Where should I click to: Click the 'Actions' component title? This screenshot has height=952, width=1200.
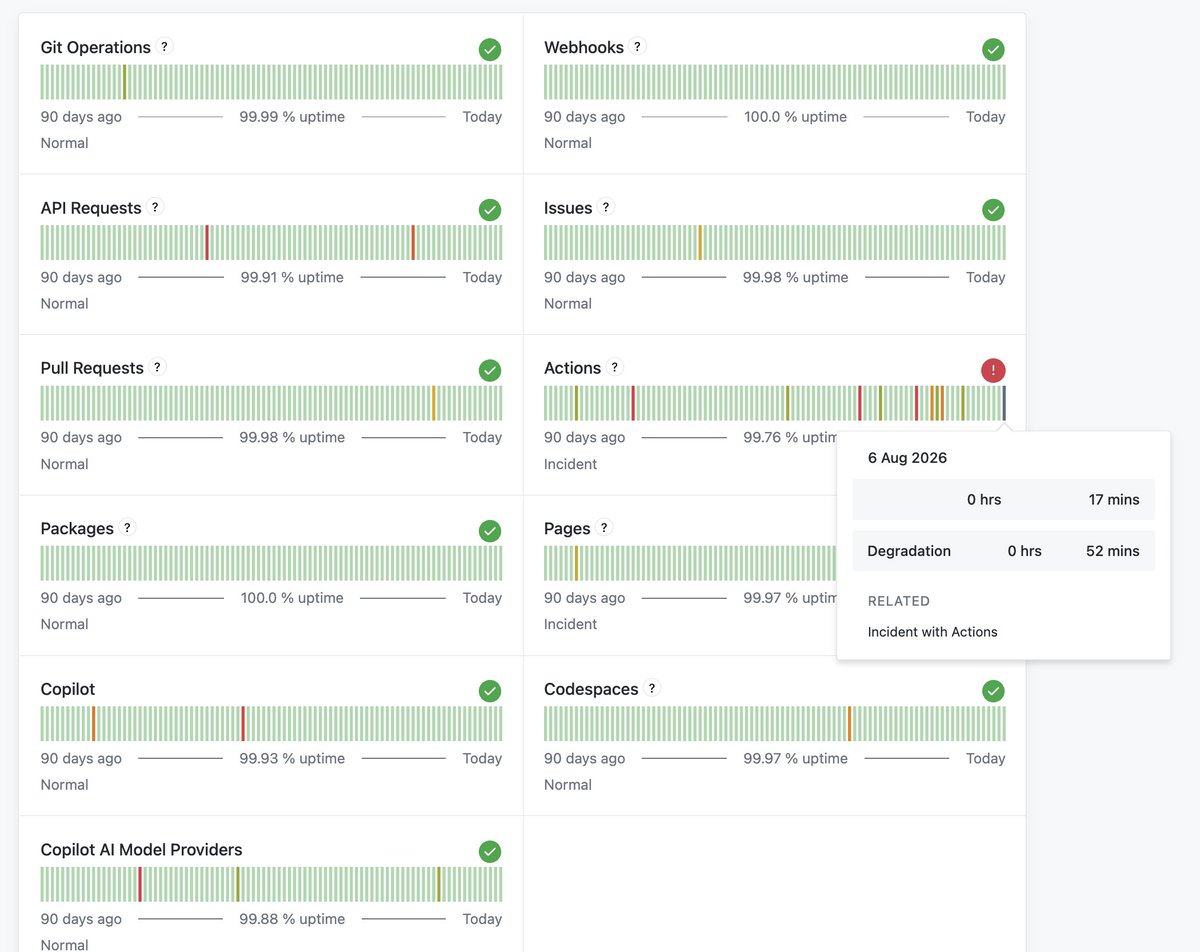point(572,368)
